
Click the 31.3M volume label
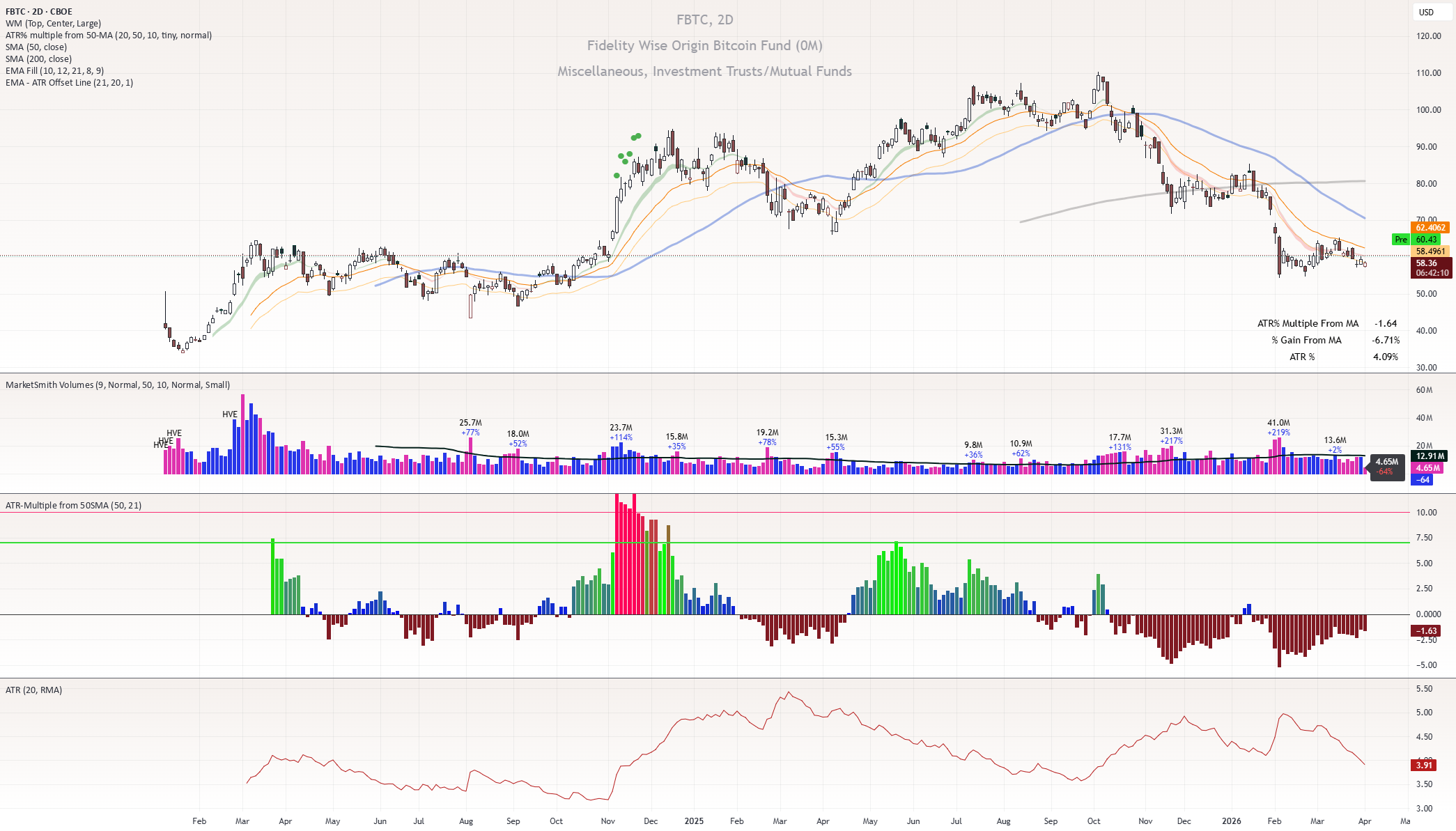[1171, 431]
